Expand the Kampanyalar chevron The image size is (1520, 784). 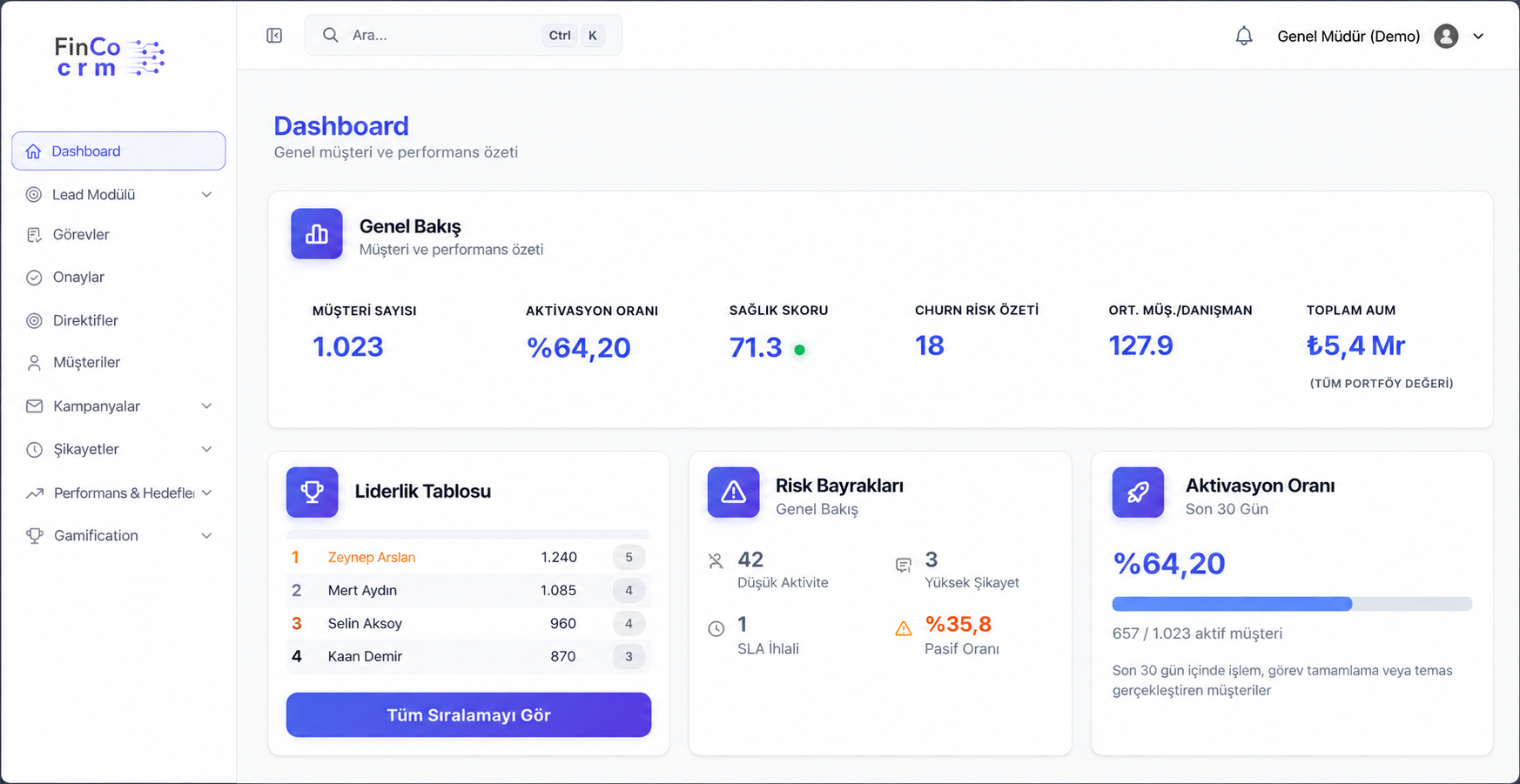coord(206,406)
